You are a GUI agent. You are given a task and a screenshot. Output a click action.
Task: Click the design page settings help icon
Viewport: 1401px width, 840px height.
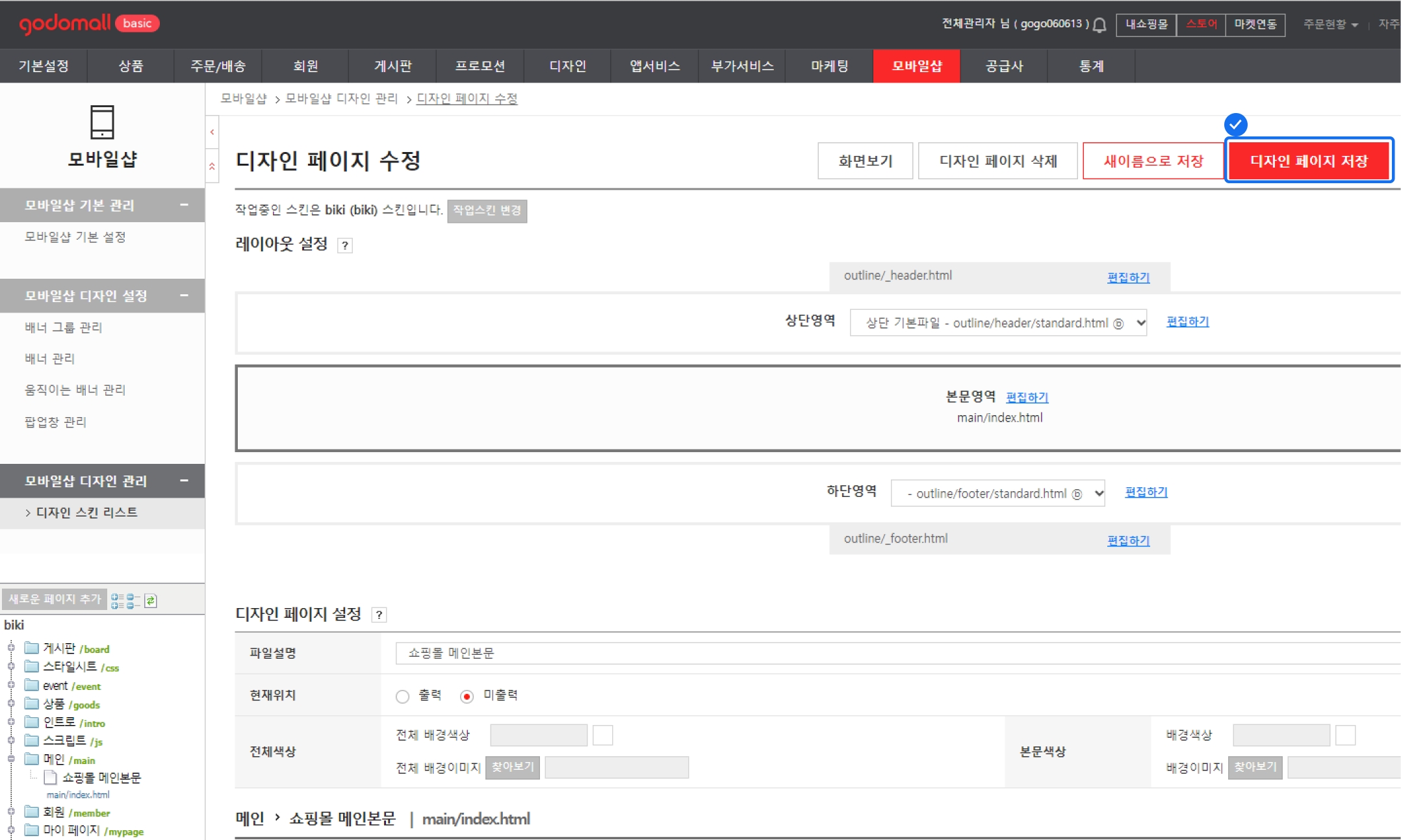pyautogui.click(x=379, y=615)
